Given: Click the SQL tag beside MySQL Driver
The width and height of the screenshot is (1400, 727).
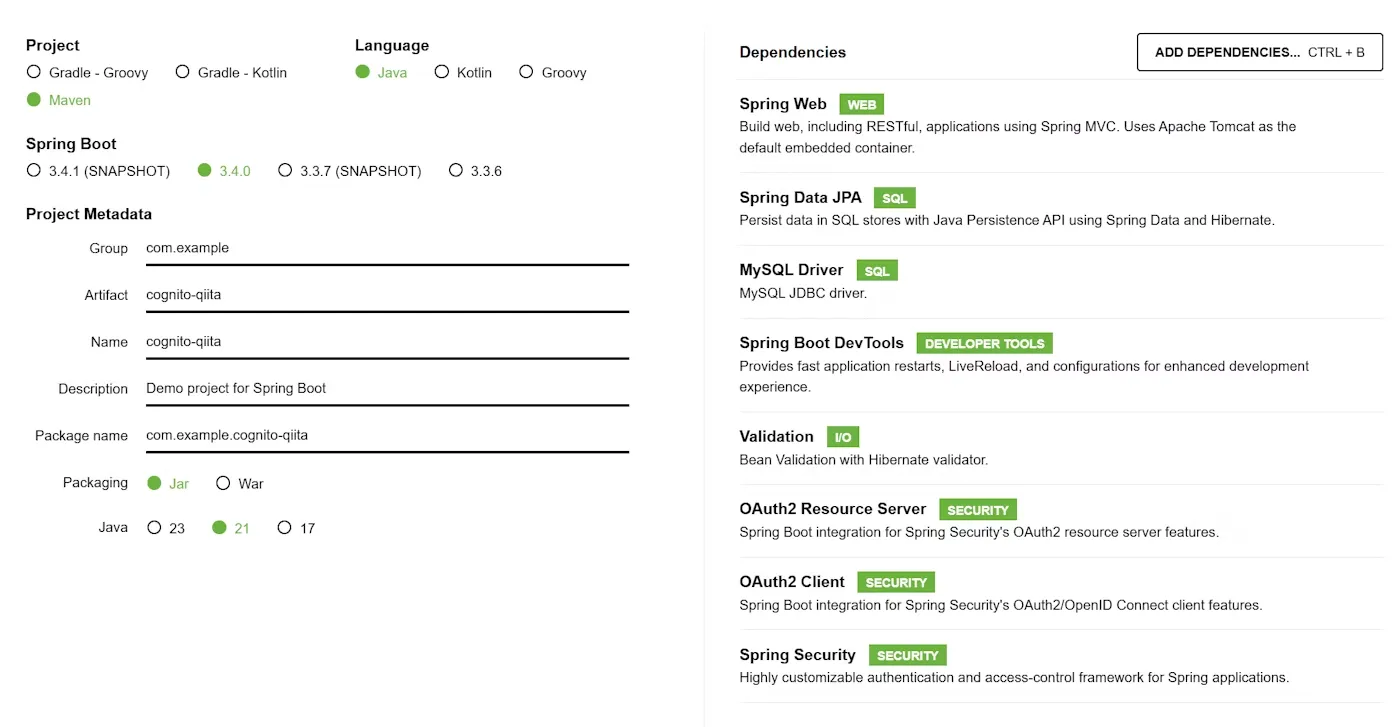Looking at the screenshot, I should point(876,271).
